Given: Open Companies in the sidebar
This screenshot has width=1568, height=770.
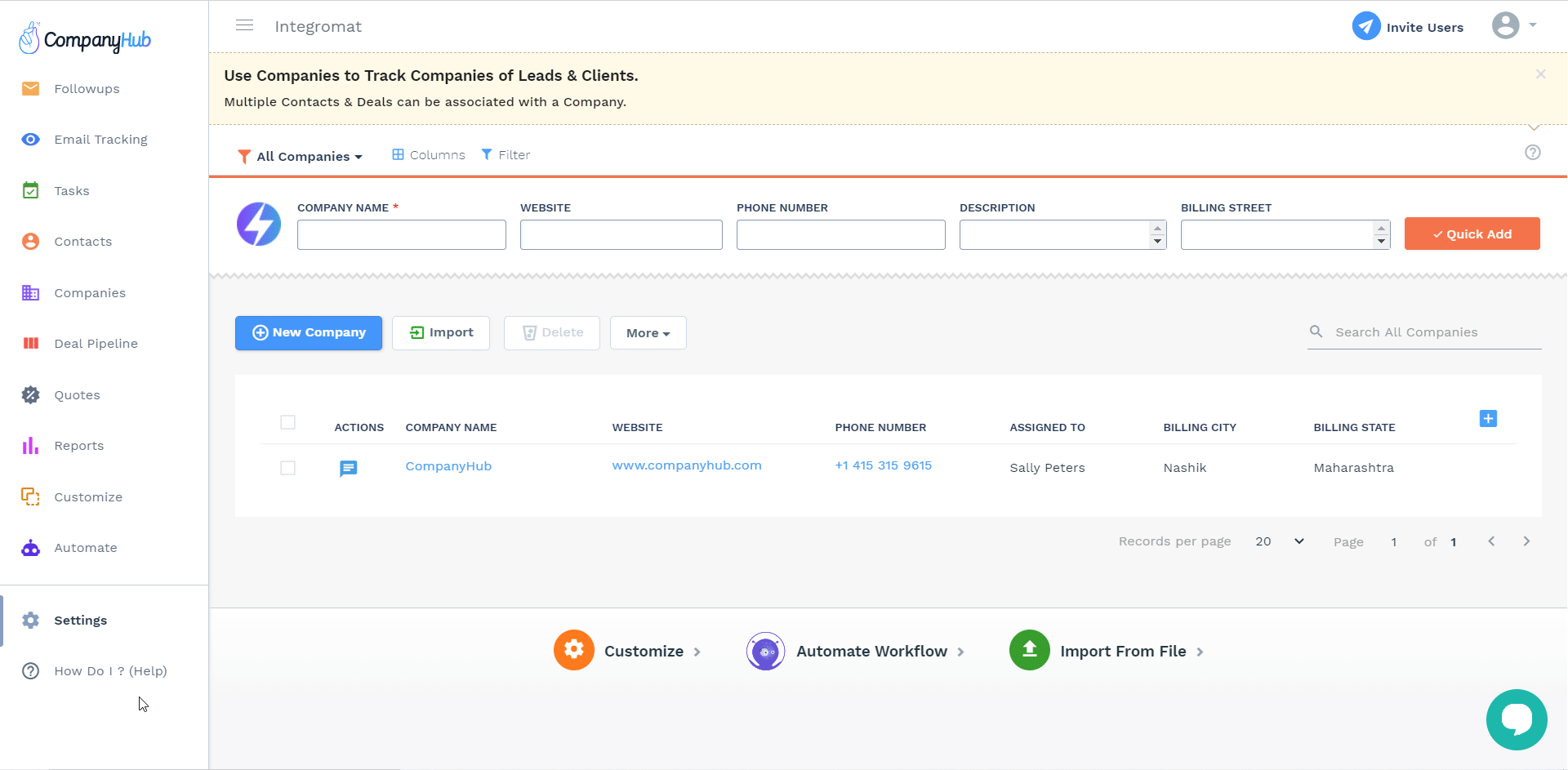Looking at the screenshot, I should (x=90, y=293).
